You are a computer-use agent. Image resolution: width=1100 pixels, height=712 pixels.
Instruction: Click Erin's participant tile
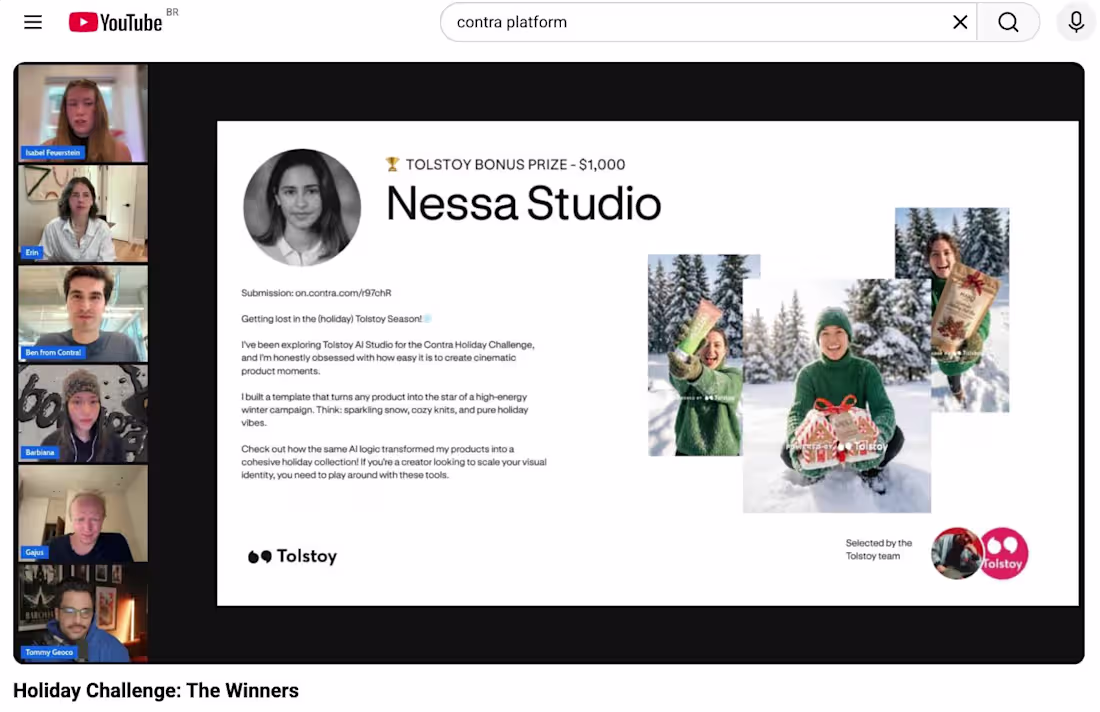[x=82, y=213]
